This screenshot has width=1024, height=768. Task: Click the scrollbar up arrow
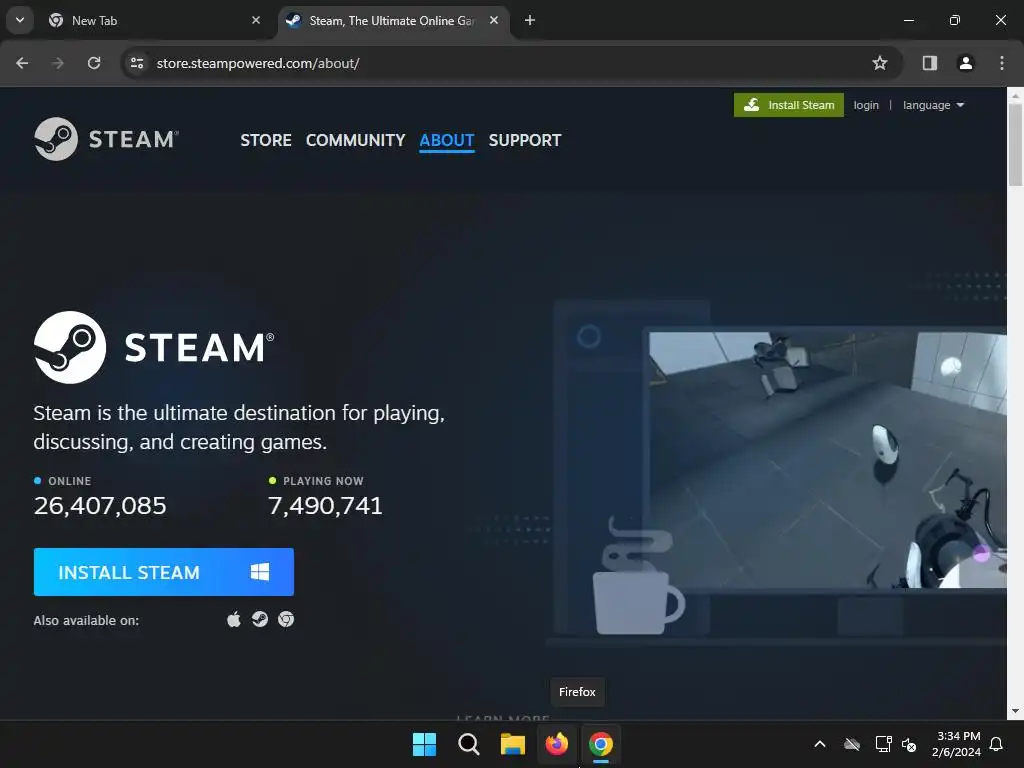pos(1015,95)
